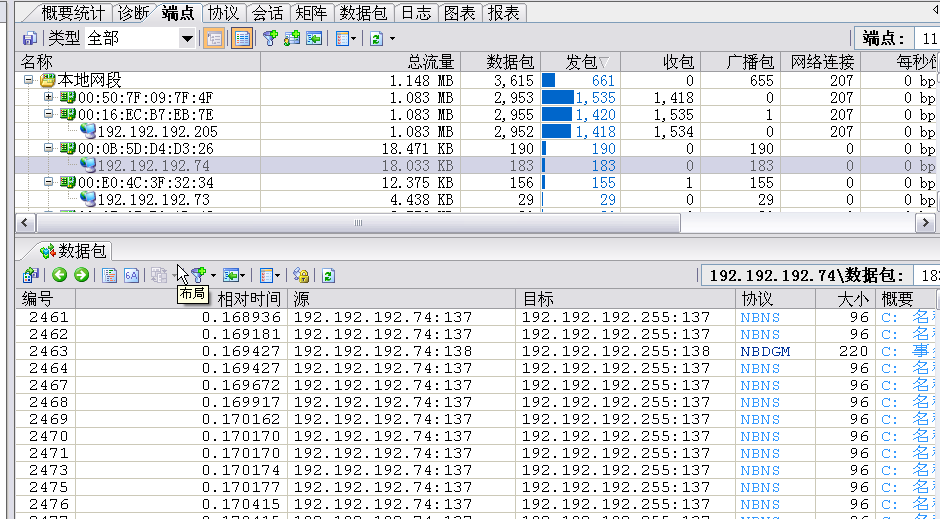This screenshot has width=940, height=519.
Task: Select endpoint 192.192.192.205 in the tree
Action: (x=157, y=131)
